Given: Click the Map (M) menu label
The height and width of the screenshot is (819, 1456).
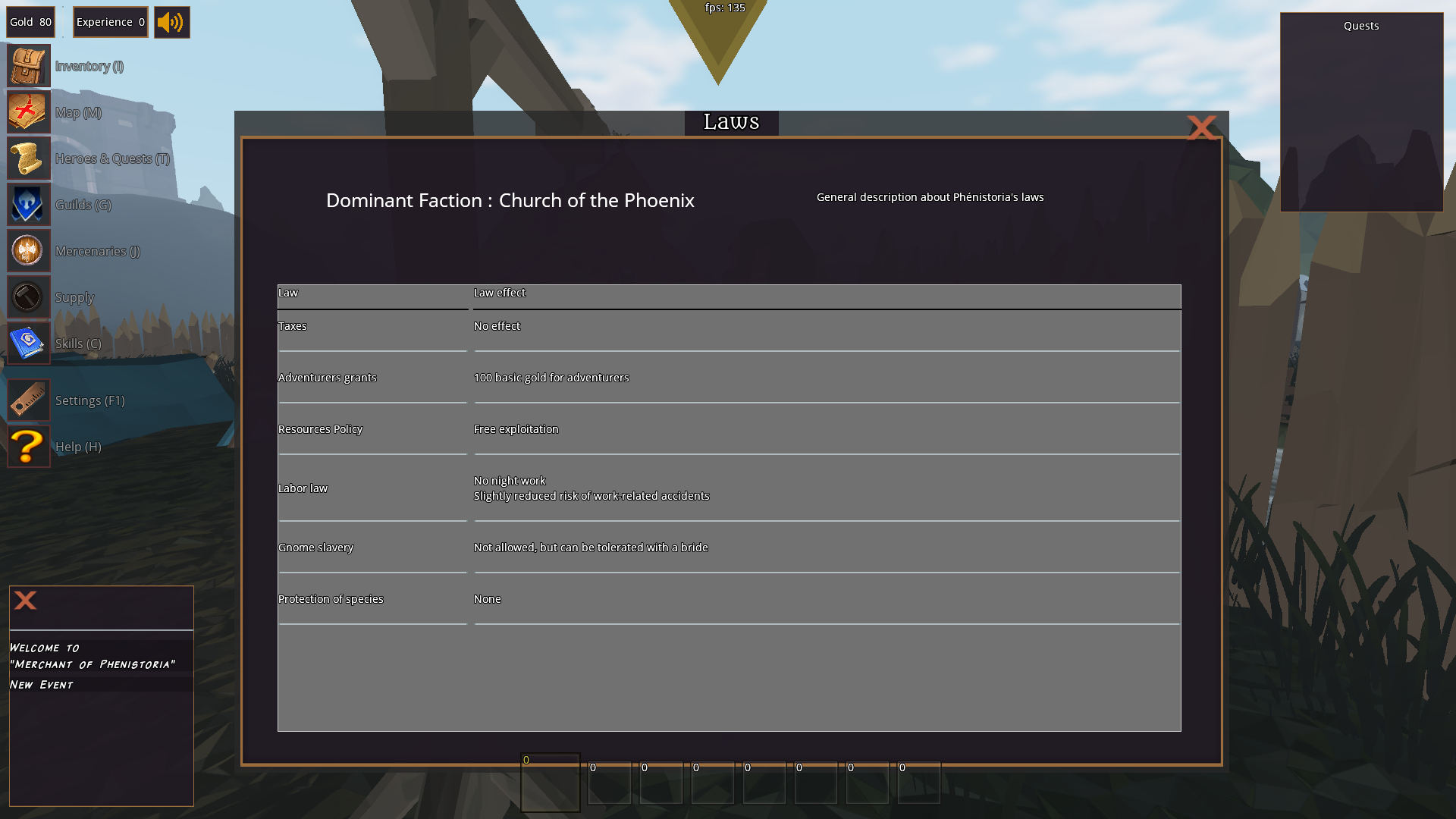Looking at the screenshot, I should point(78,112).
